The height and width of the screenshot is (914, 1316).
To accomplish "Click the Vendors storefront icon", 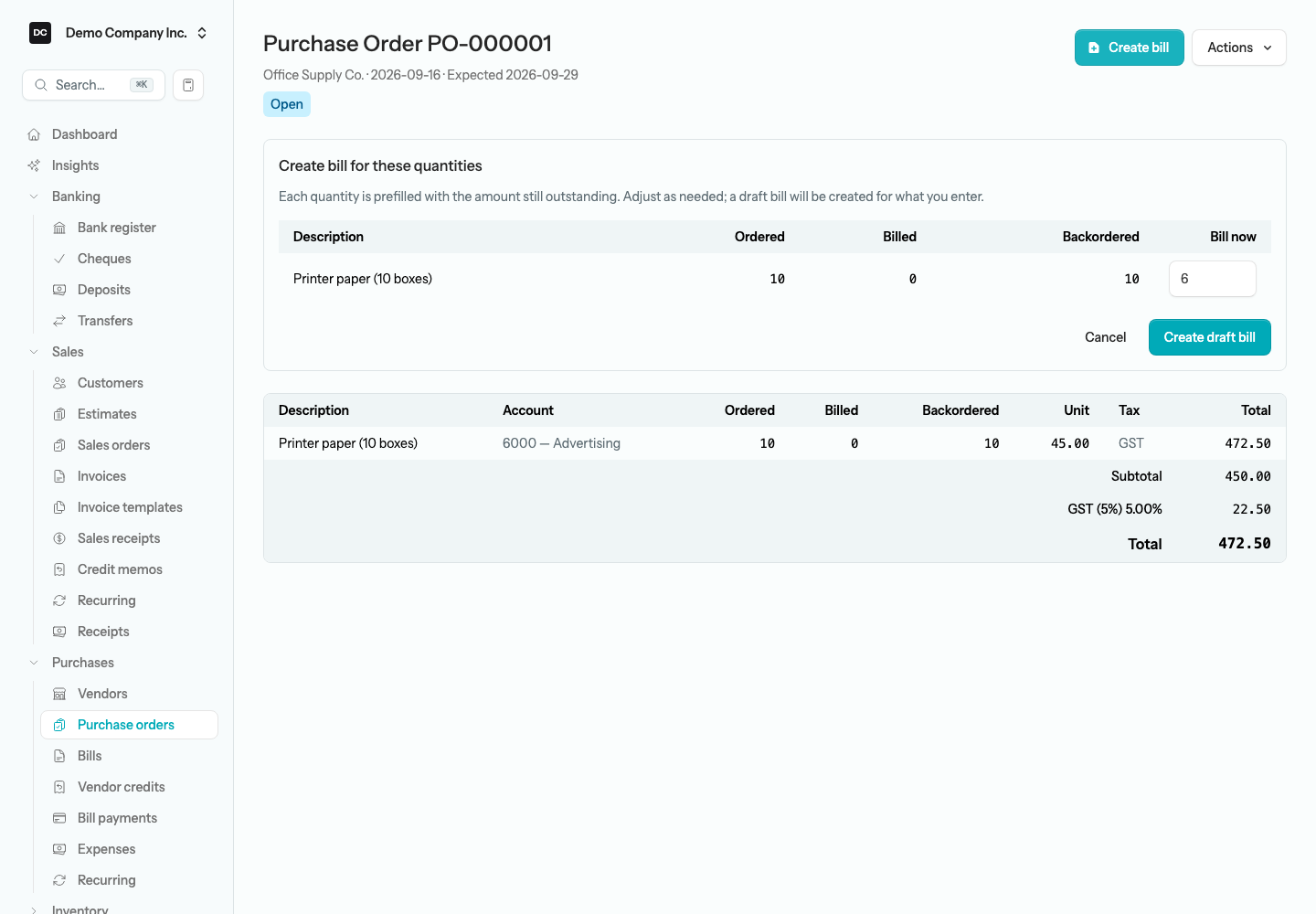I will click(x=59, y=694).
